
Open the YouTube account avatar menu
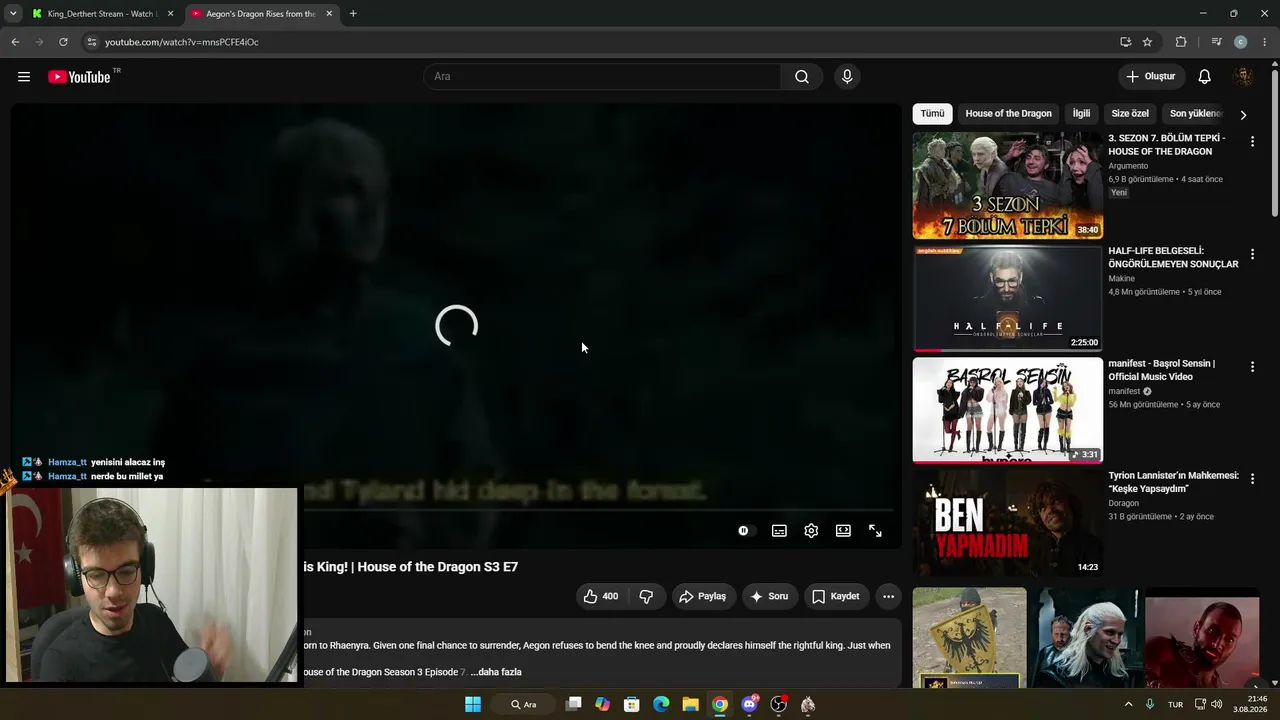(1243, 77)
